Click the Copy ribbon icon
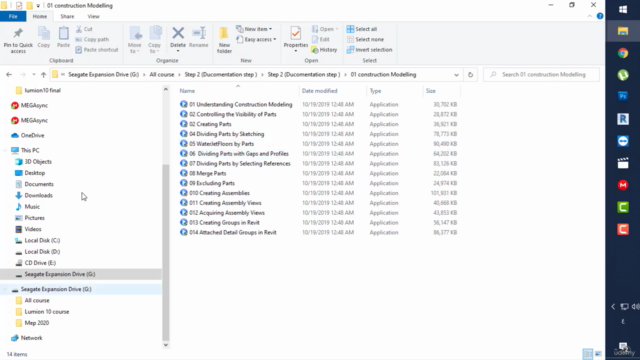640x360 pixels. tap(44, 38)
